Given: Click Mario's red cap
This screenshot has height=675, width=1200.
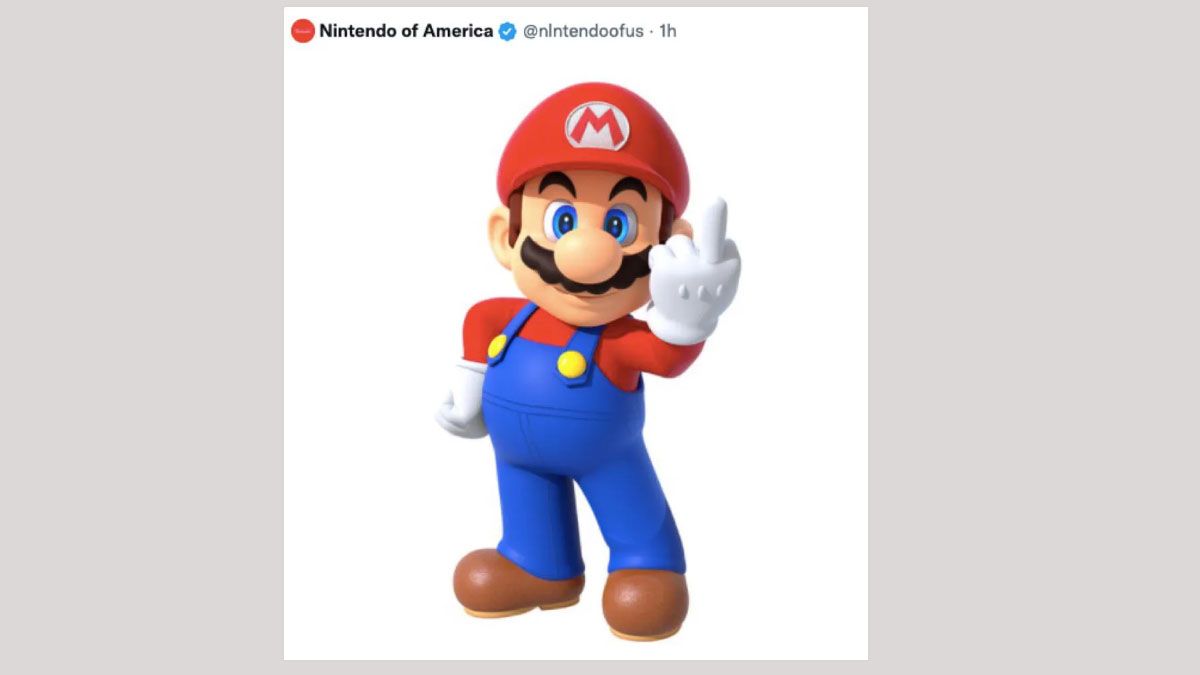Looking at the screenshot, I should click(x=592, y=140).
